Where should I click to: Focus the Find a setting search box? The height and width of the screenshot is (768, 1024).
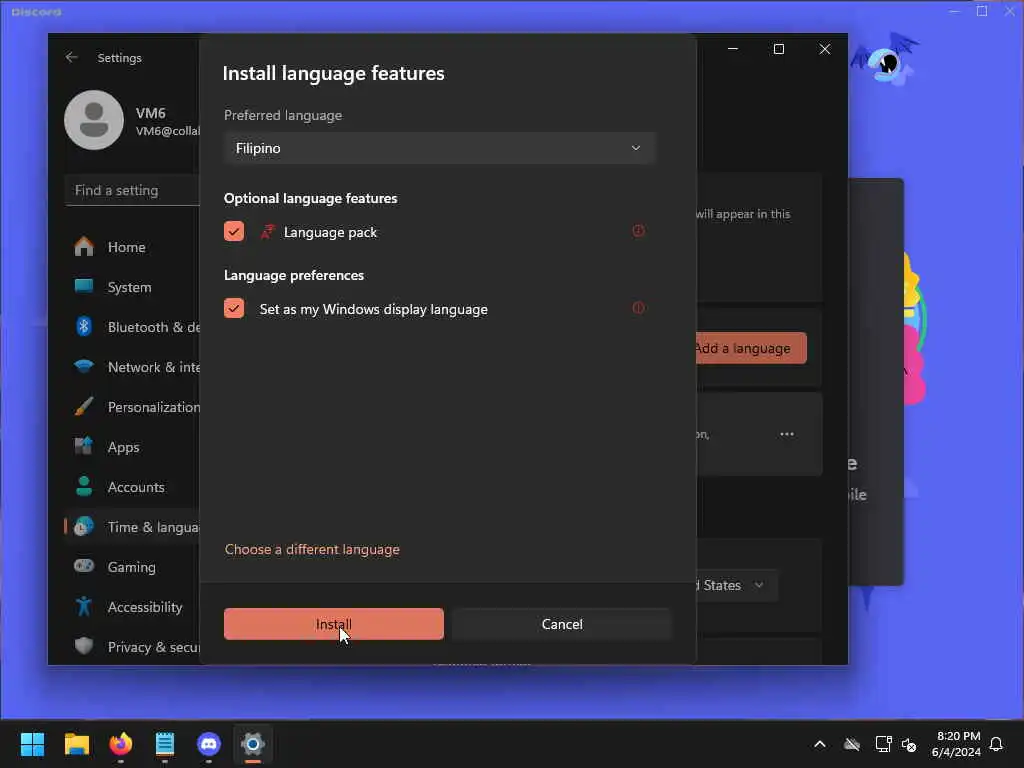point(132,190)
